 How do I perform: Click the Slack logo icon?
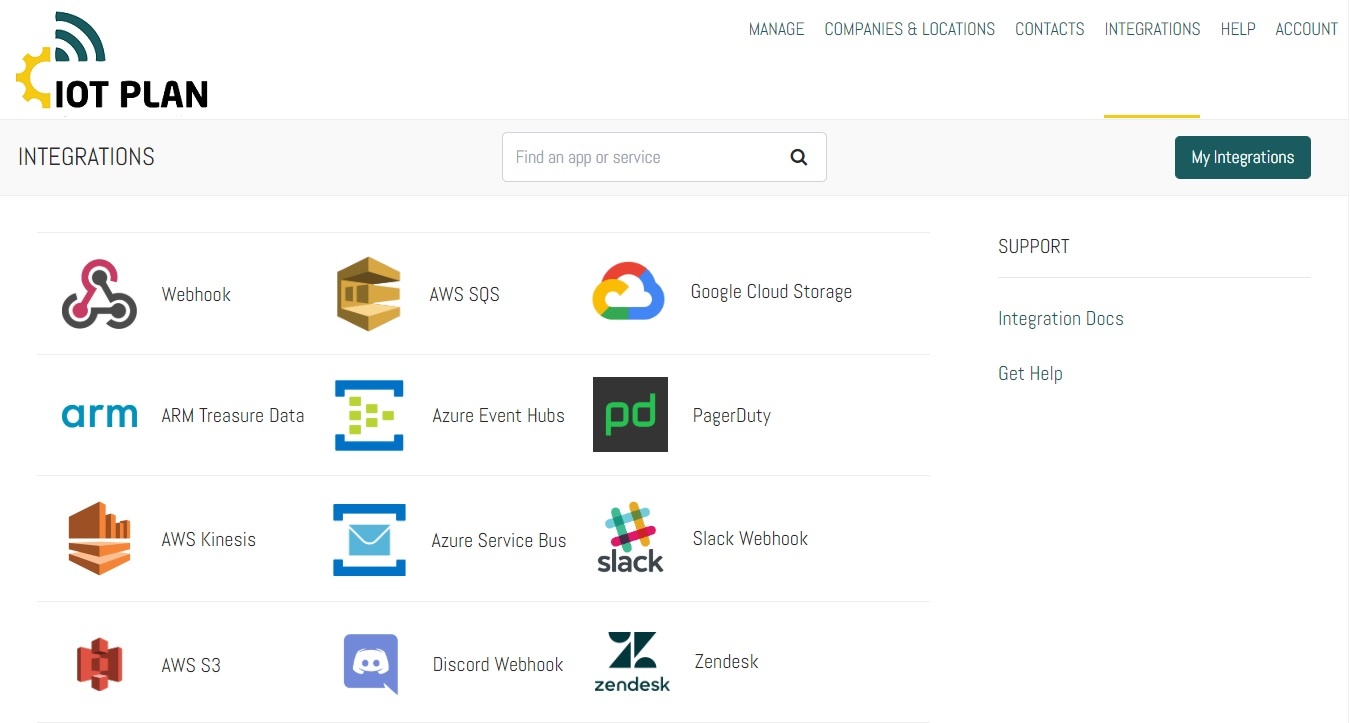(630, 537)
